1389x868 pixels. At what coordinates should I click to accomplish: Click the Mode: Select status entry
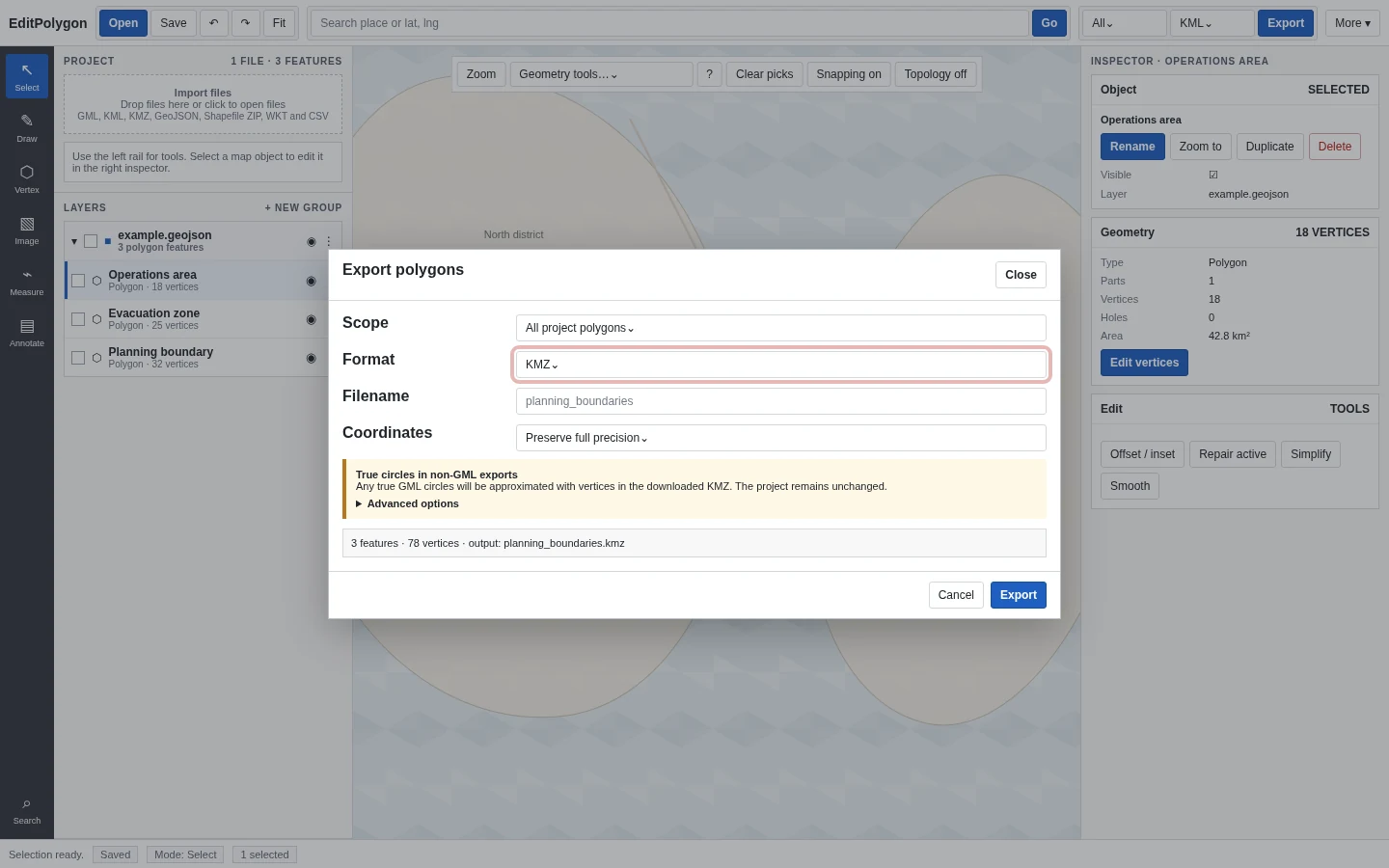185,854
